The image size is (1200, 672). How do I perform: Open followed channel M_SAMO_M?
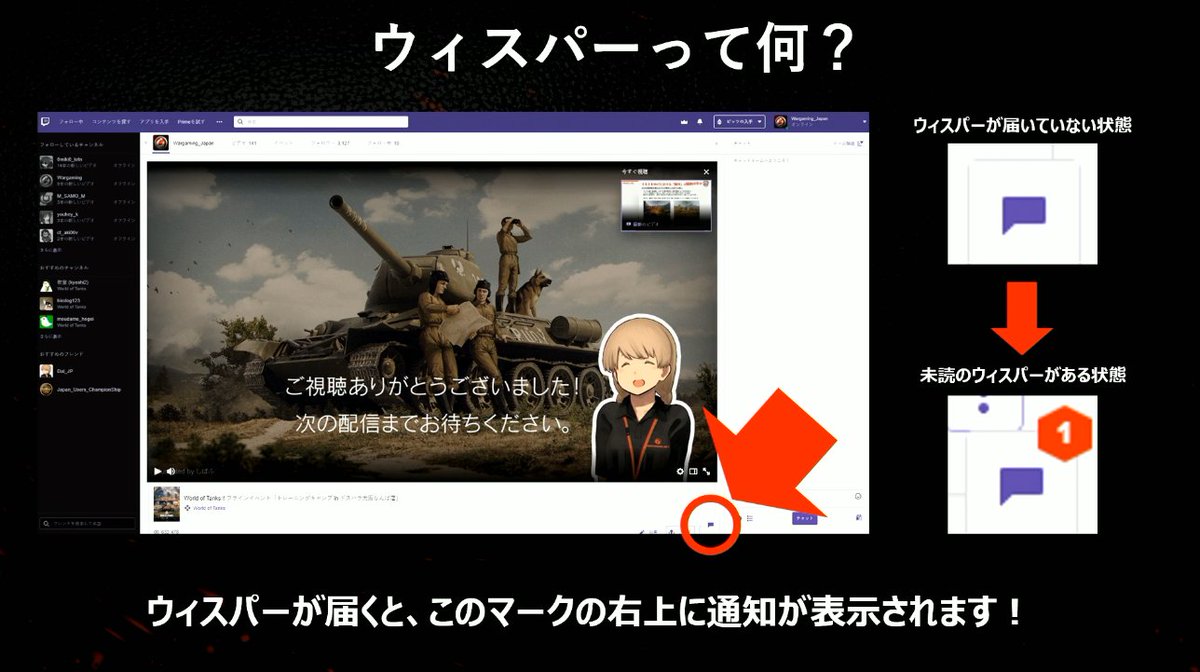pyautogui.click(x=88, y=199)
